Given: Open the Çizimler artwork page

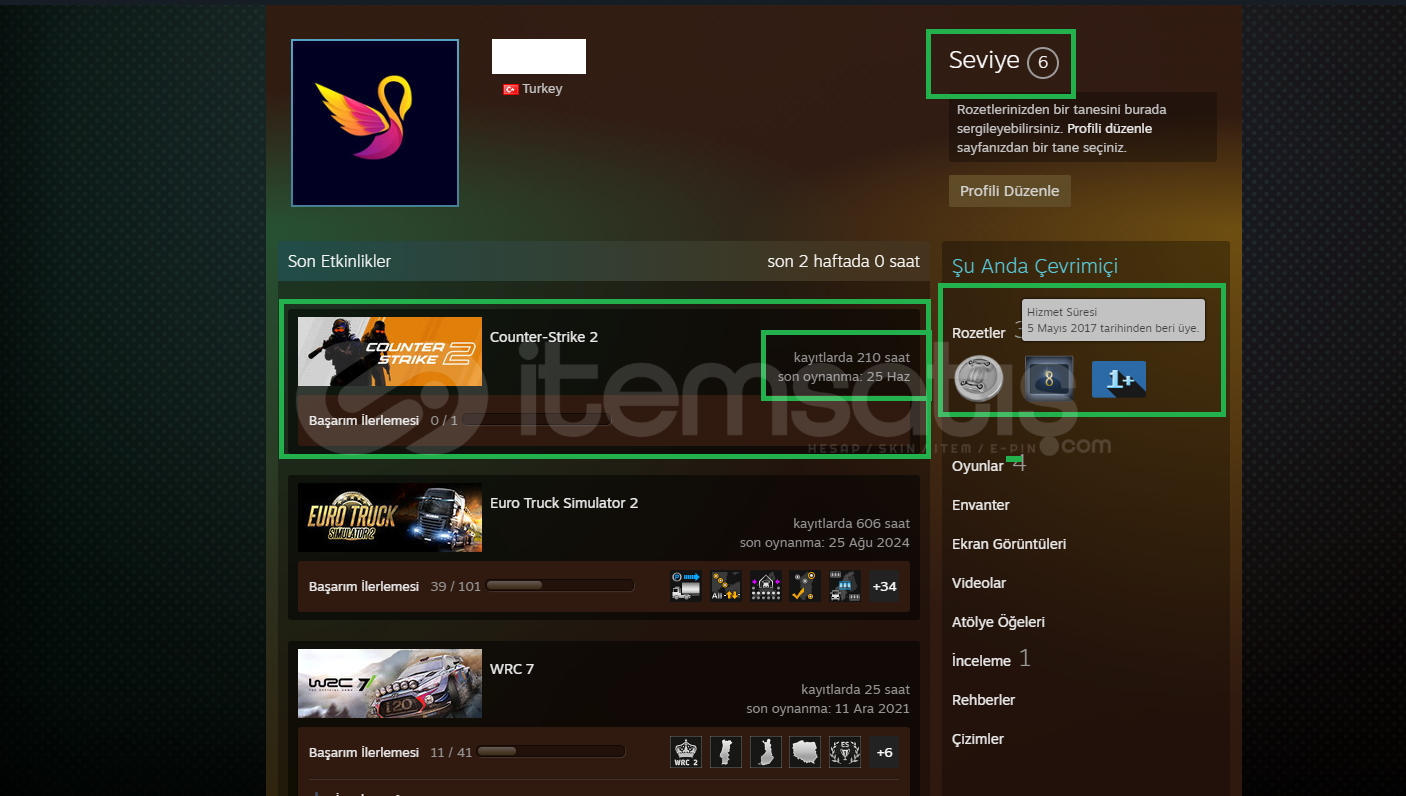Looking at the screenshot, I should click(x=978, y=739).
